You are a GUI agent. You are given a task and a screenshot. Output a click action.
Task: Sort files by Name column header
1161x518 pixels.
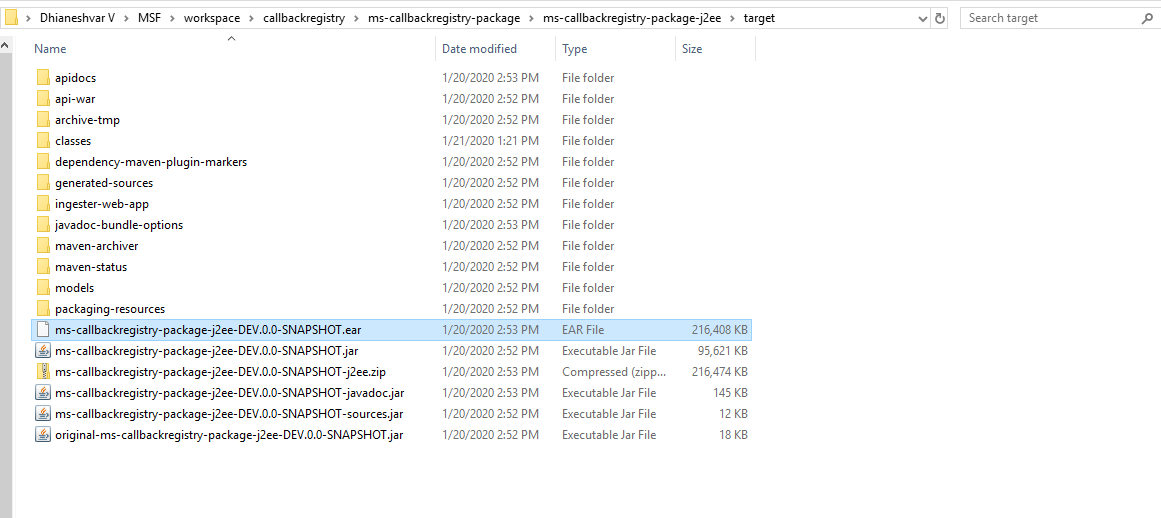[50, 49]
